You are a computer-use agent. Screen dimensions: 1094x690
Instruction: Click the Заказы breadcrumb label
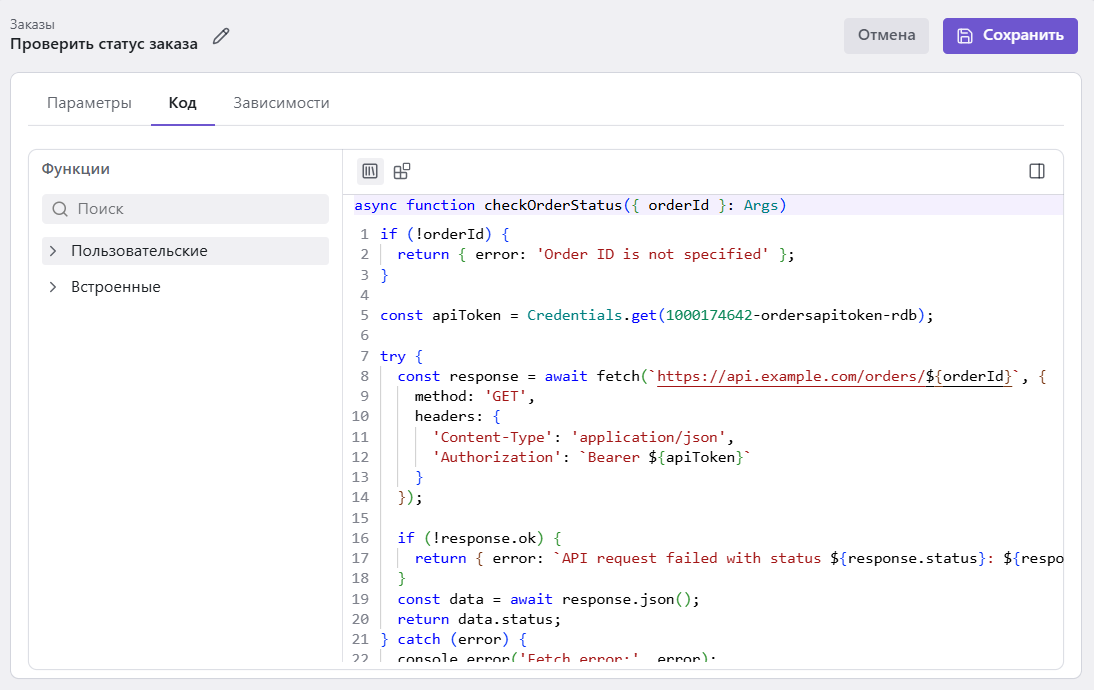click(x=33, y=23)
